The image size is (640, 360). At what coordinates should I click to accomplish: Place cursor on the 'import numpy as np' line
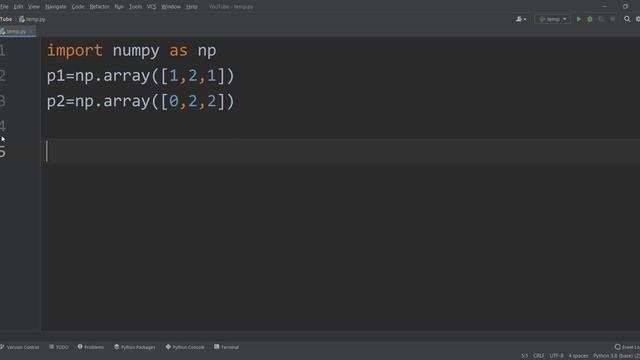(x=131, y=51)
